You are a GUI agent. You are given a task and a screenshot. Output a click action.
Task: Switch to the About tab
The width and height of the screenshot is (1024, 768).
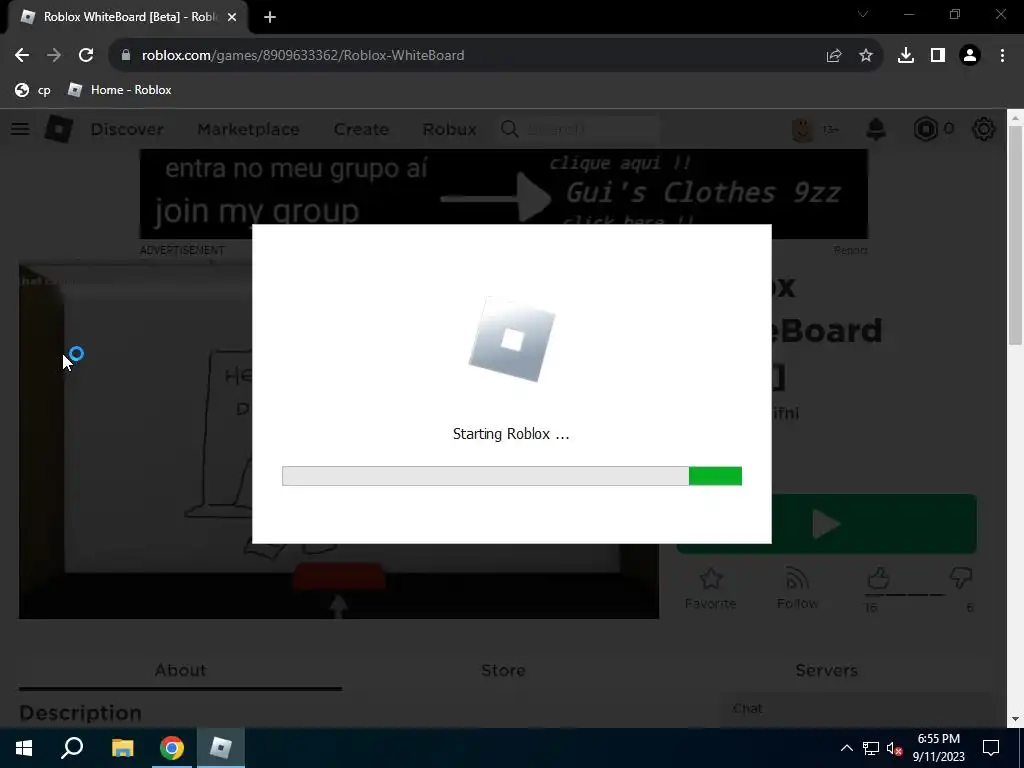tap(180, 671)
